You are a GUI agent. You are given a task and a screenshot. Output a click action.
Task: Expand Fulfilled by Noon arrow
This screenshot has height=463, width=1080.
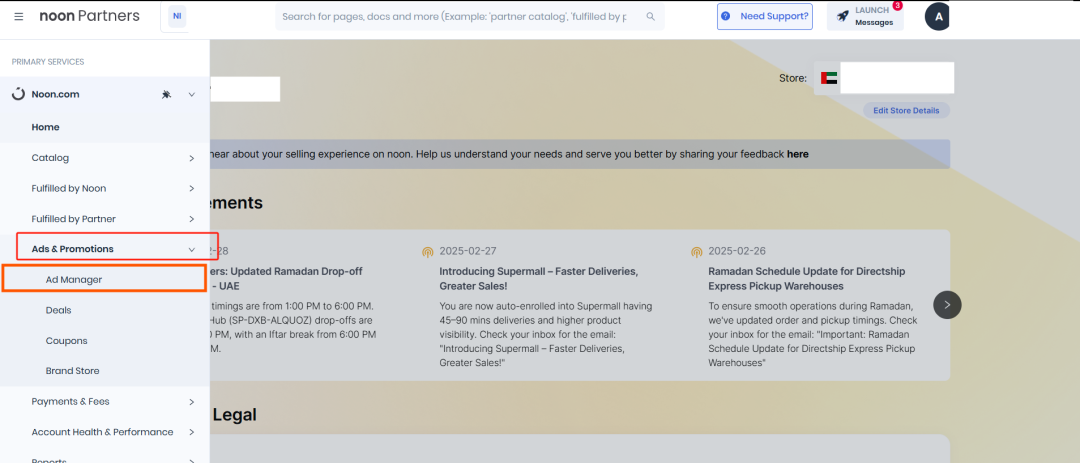pyautogui.click(x=191, y=188)
